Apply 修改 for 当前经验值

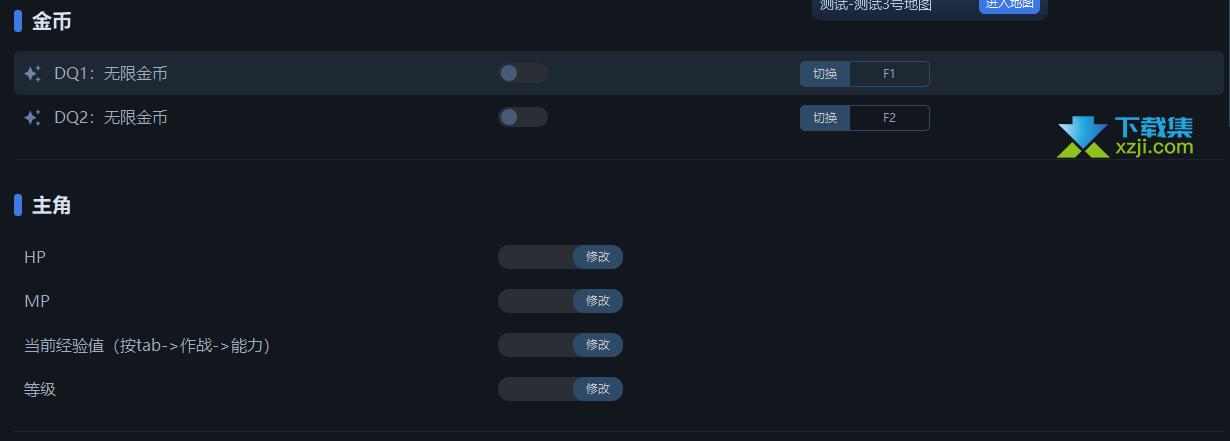coord(598,345)
